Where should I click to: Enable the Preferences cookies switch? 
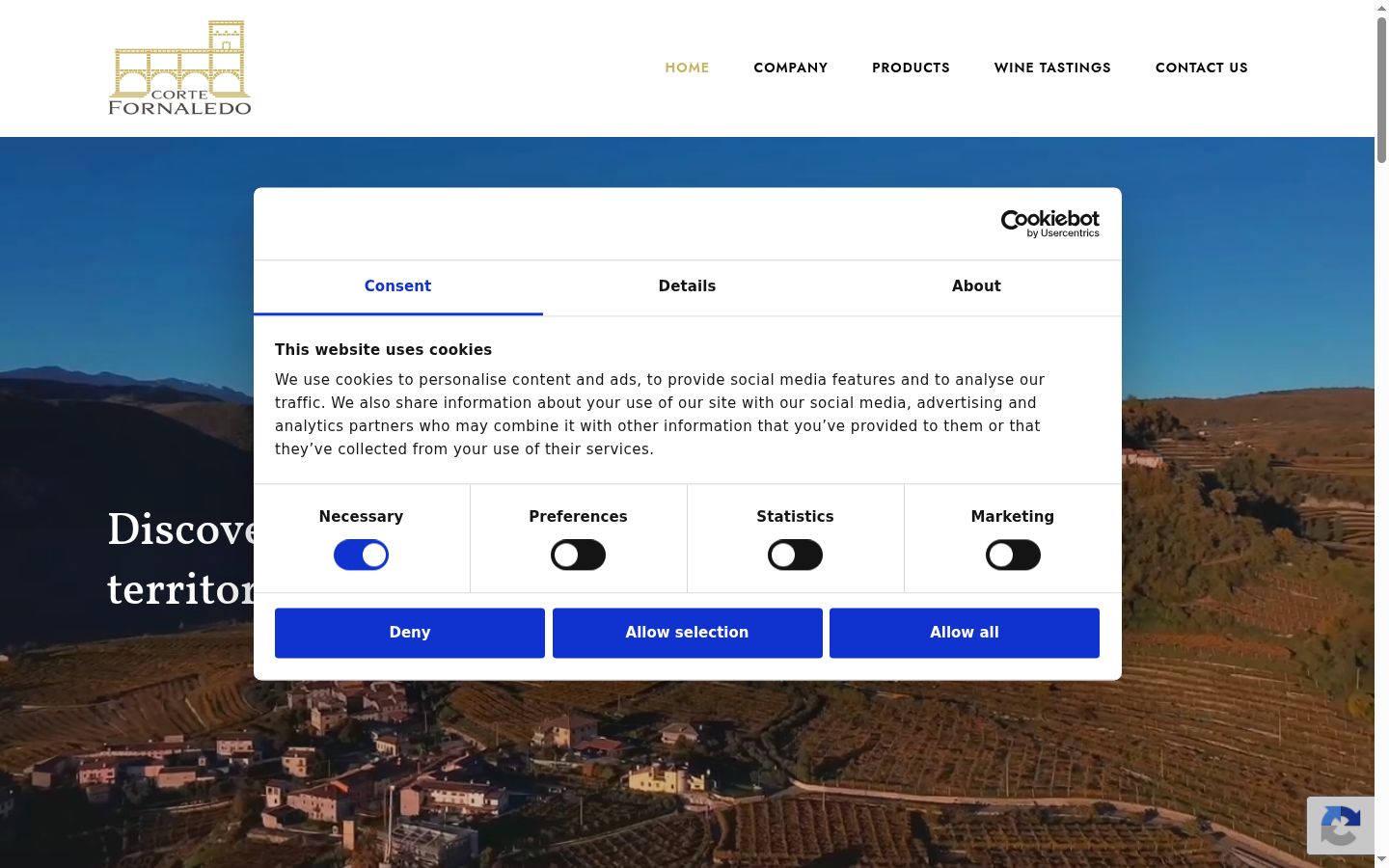coord(578,556)
